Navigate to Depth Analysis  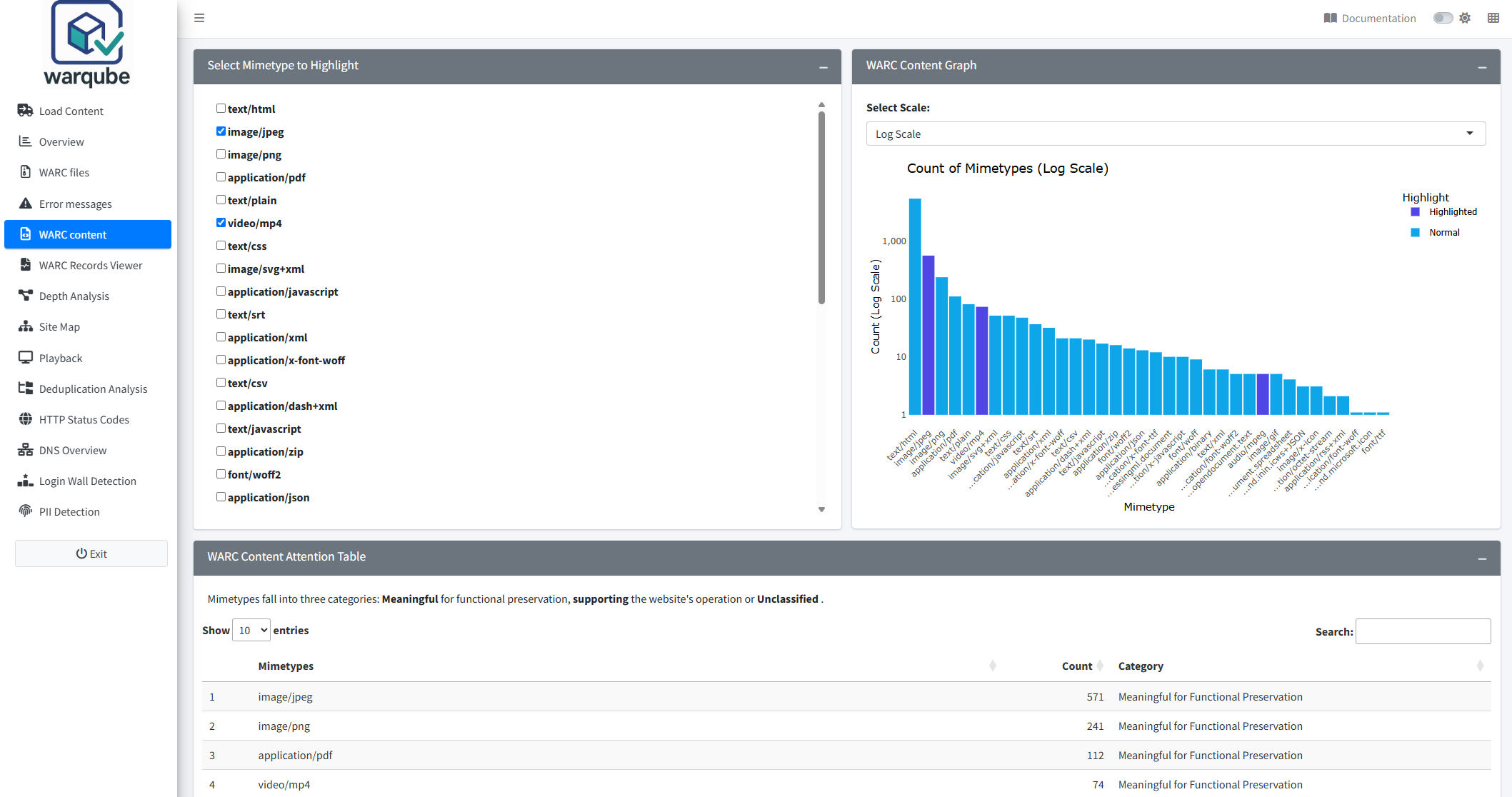88,296
